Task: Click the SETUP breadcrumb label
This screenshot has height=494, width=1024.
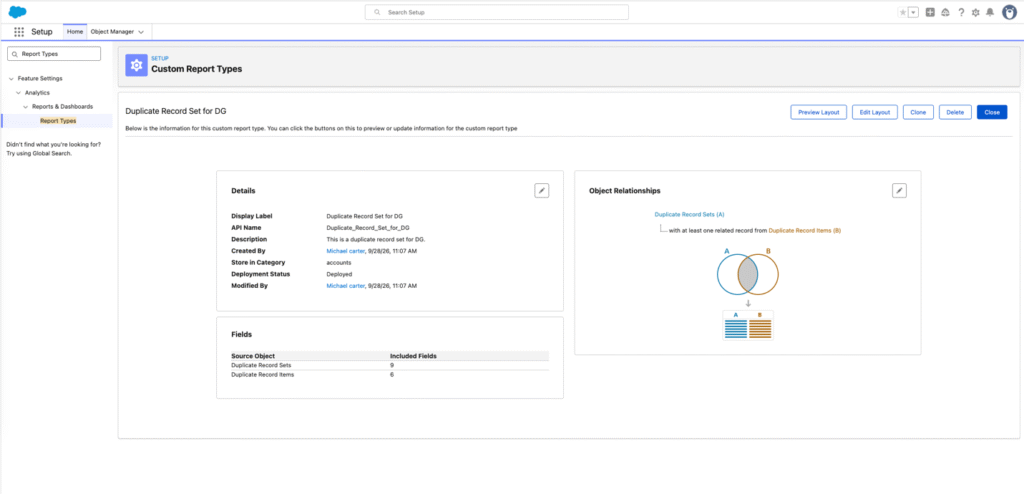Action: click(x=160, y=58)
